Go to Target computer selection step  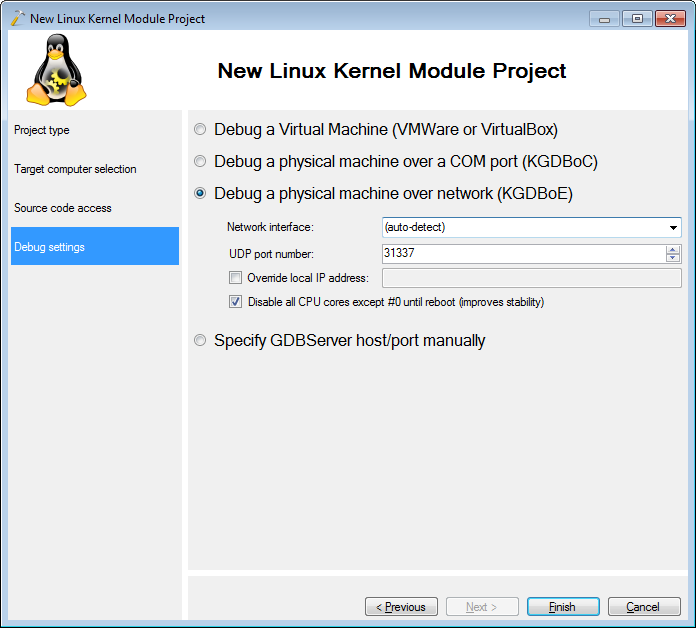click(x=95, y=169)
